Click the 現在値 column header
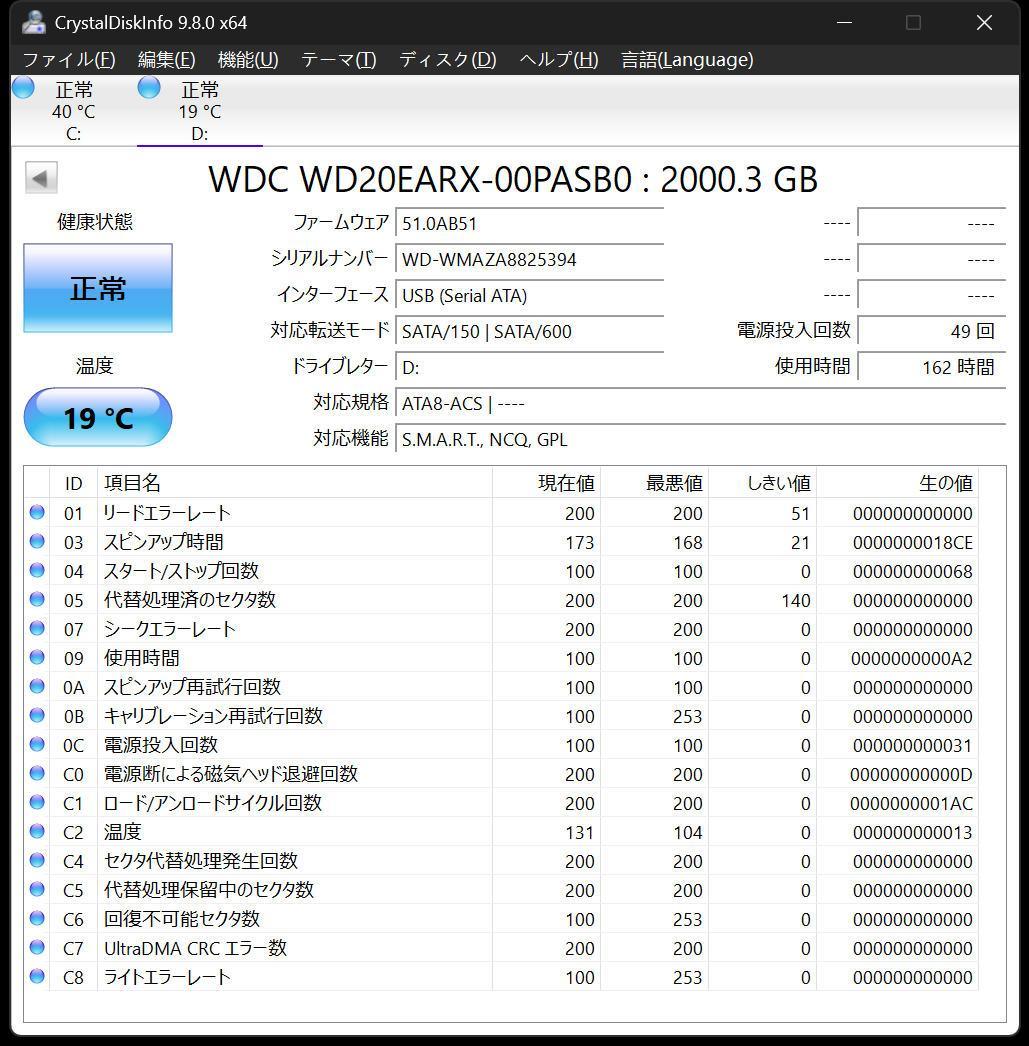The height and width of the screenshot is (1046, 1029). click(547, 483)
